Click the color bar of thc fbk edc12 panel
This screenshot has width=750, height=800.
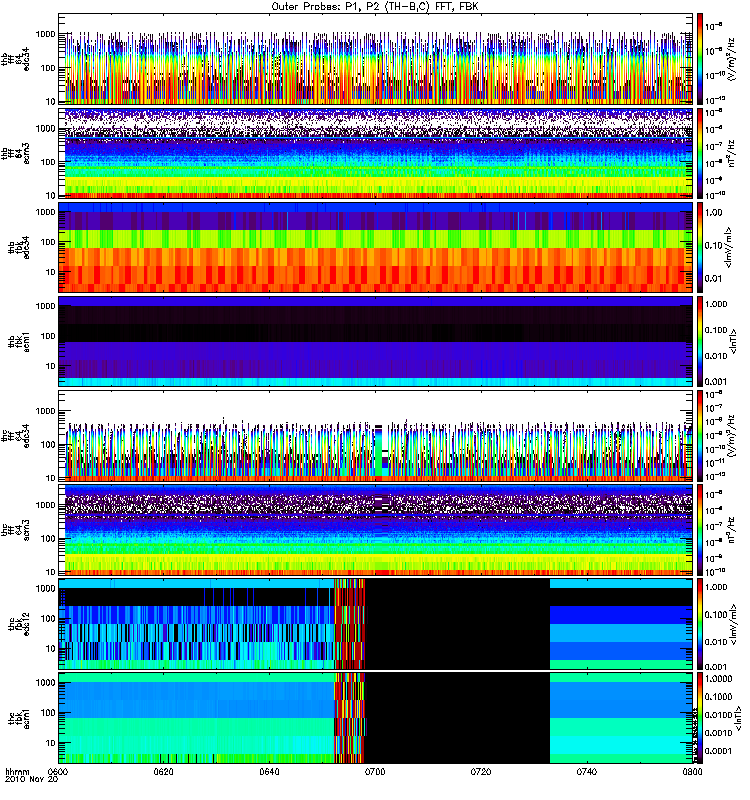click(700, 624)
